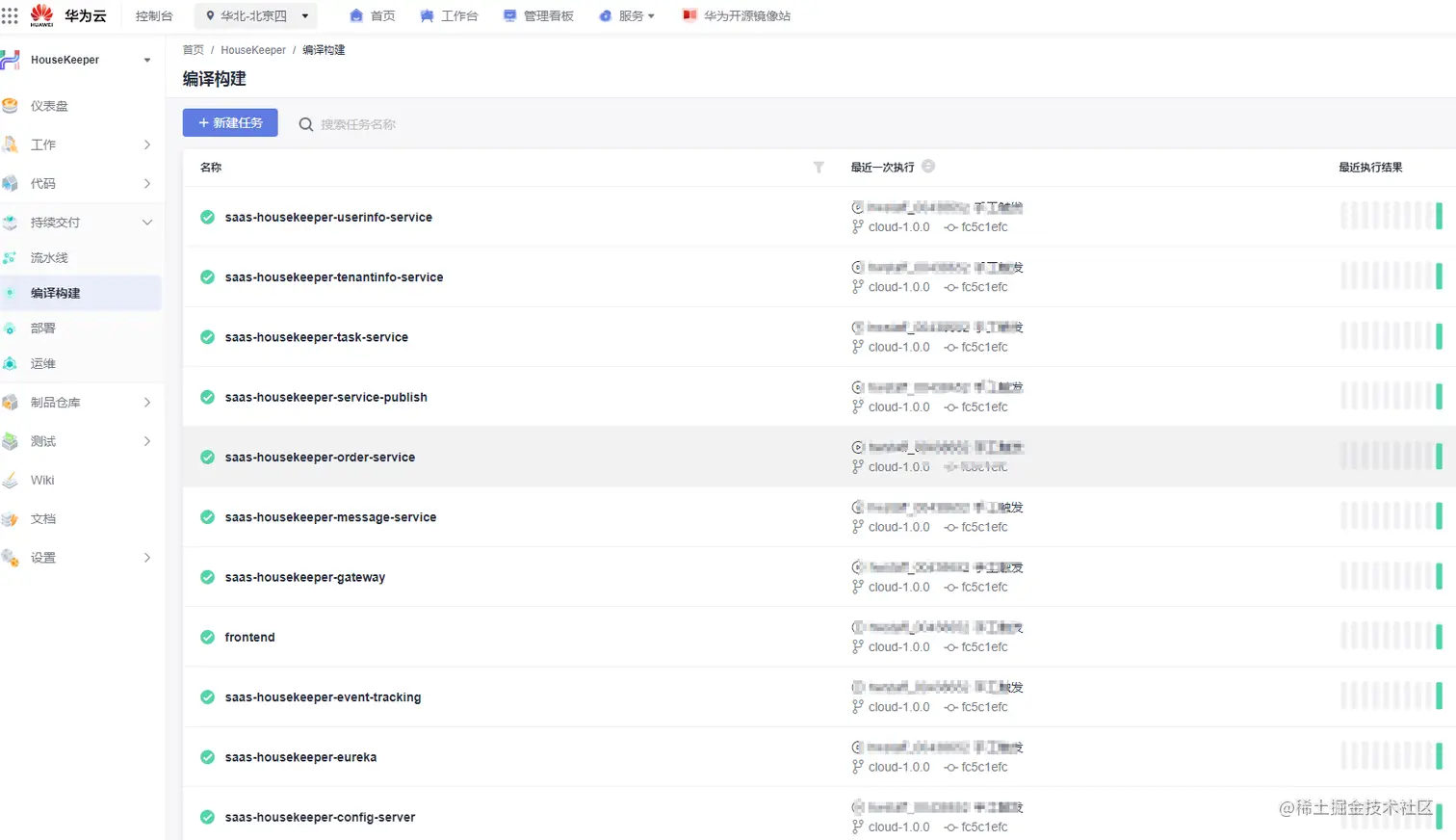Viewport: 1456px width, 840px height.
Task: Open the apps grid menu icon
Action: click(10, 15)
